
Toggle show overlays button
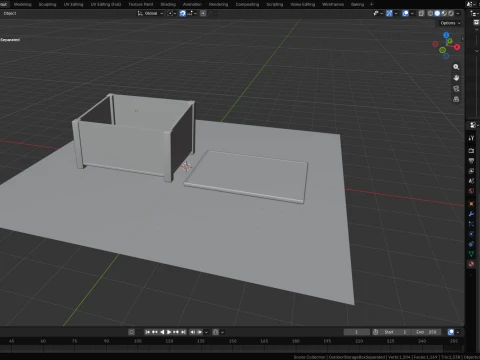(x=405, y=13)
